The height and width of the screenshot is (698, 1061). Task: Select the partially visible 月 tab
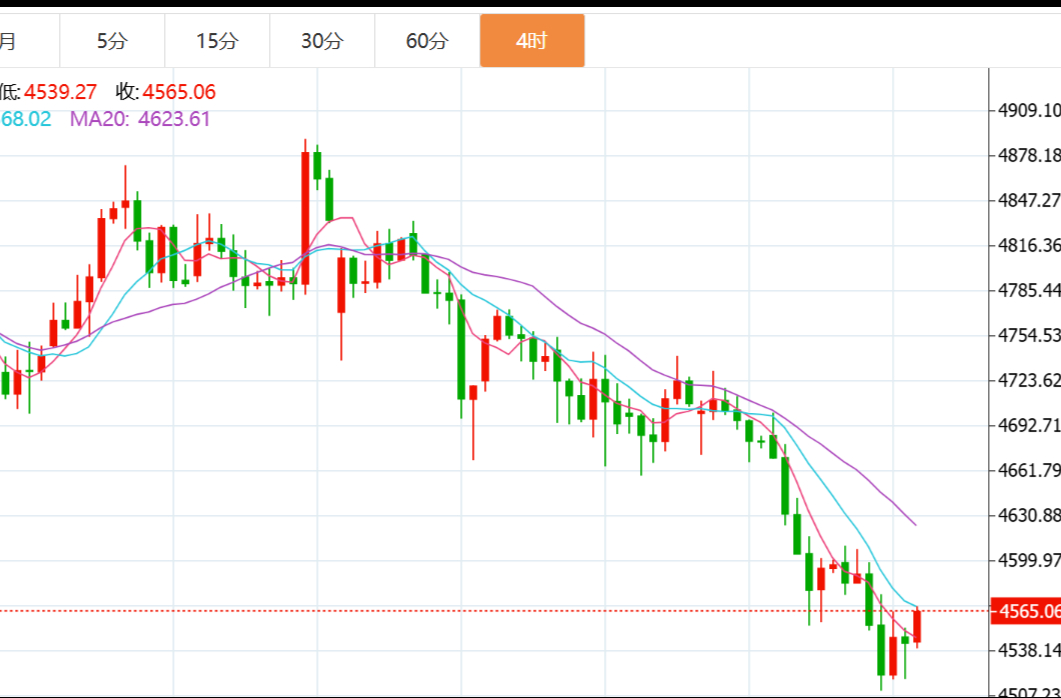[10, 41]
